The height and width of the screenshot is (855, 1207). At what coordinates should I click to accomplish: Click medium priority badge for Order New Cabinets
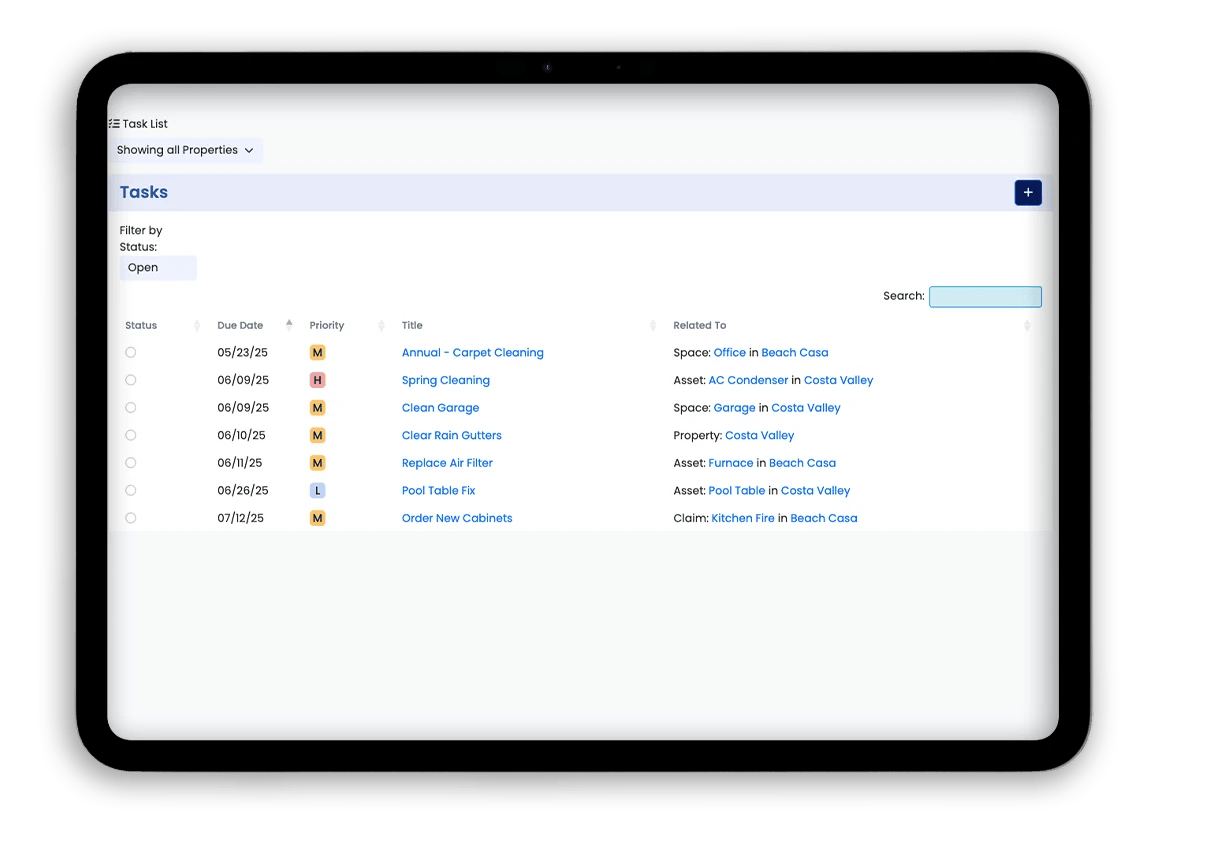pyautogui.click(x=318, y=518)
